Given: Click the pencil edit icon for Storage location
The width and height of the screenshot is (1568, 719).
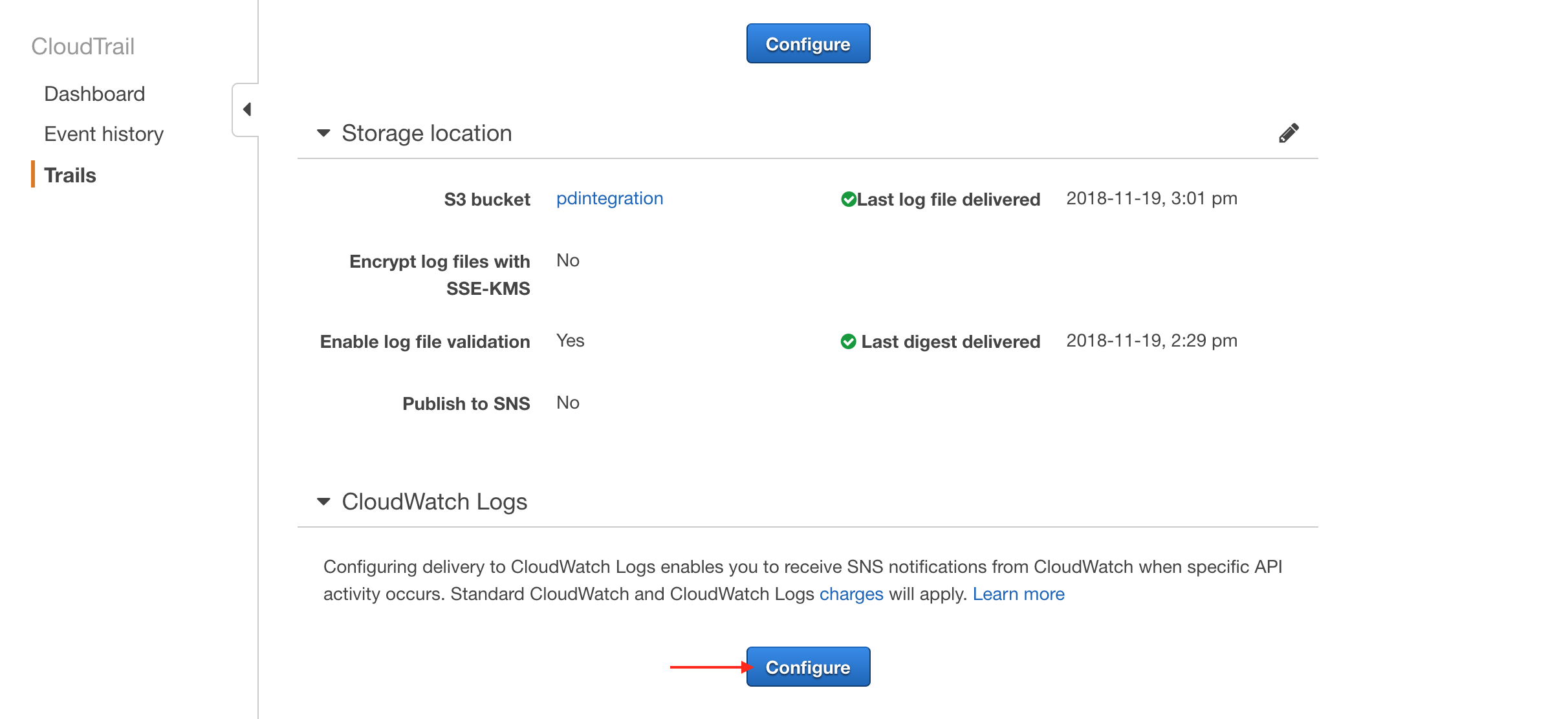Looking at the screenshot, I should click(x=1288, y=133).
